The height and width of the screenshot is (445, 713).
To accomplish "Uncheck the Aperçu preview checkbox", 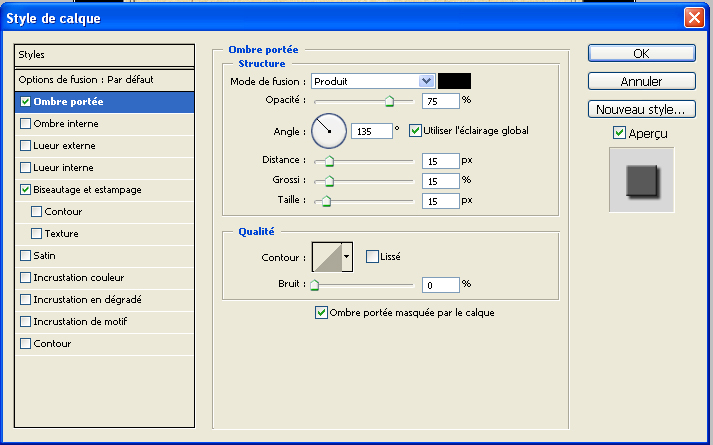I will pos(619,133).
